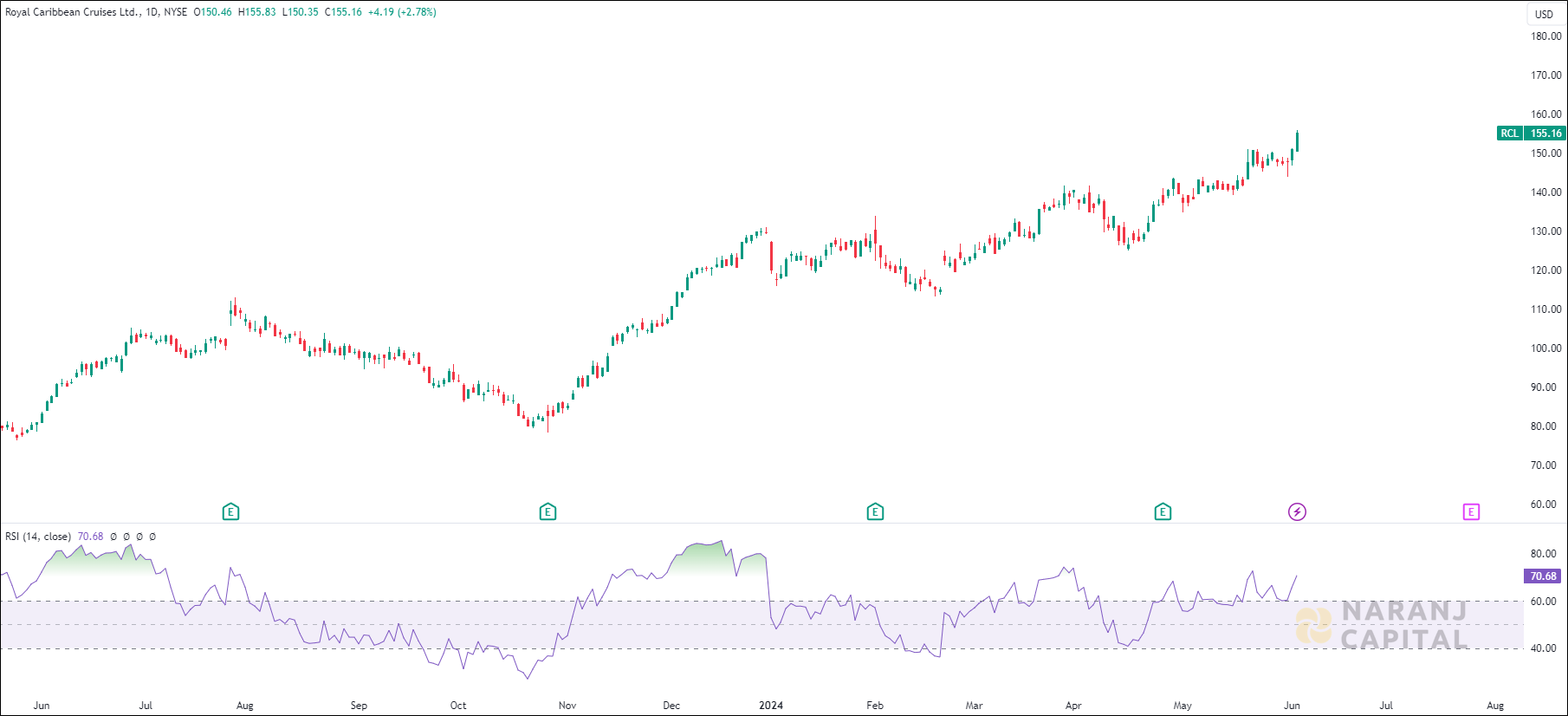Click the Mar label on the time axis
Viewport: 1568px width, 716px height.
(975, 705)
